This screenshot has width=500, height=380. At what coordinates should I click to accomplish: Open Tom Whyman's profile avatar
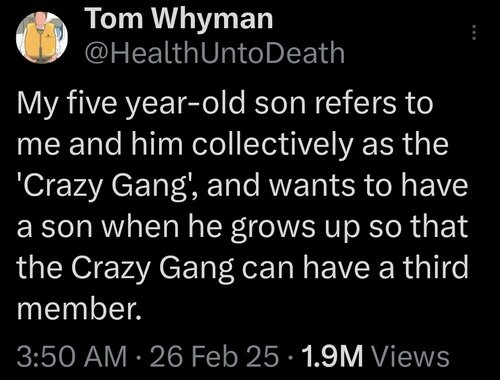42,37
